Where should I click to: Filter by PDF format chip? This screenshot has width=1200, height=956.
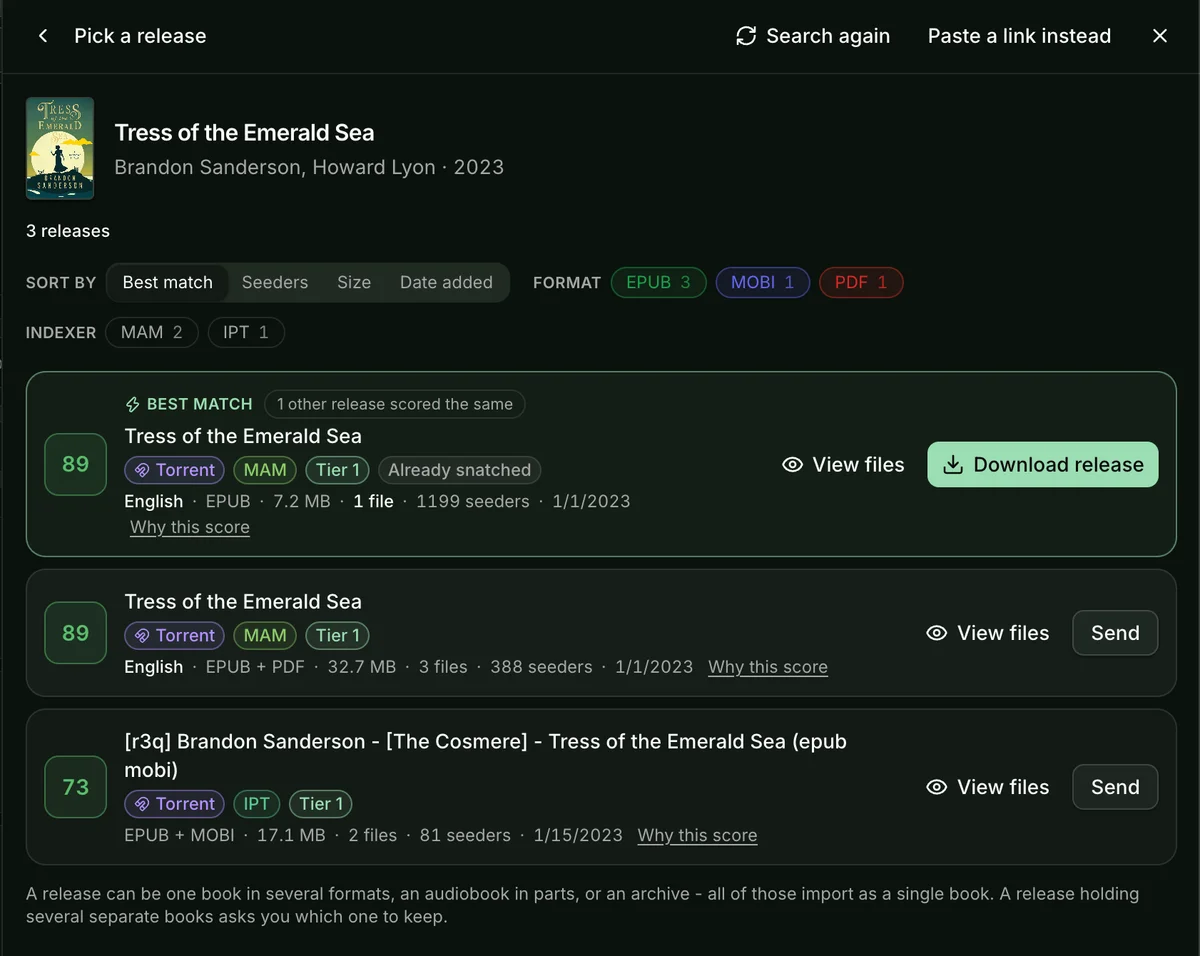861,282
